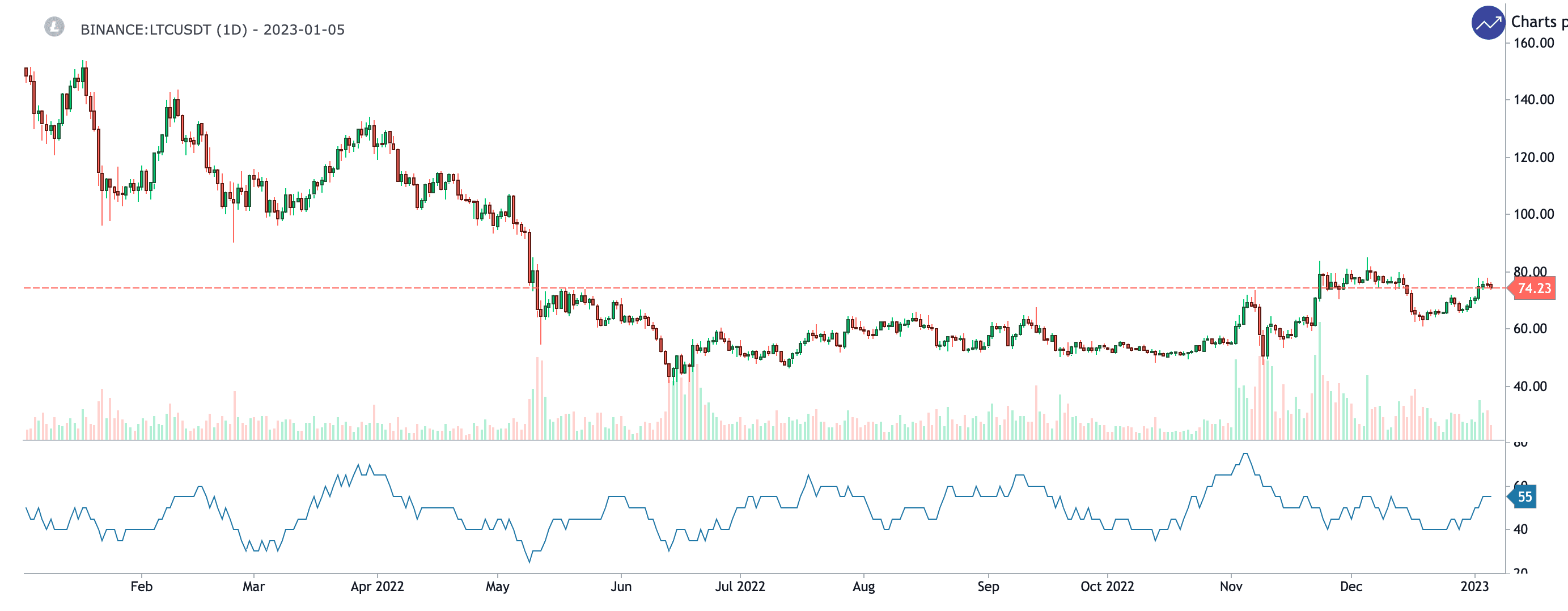The image size is (1568, 611).
Task: Click the 60.00 price axis label
Action: click(1529, 329)
